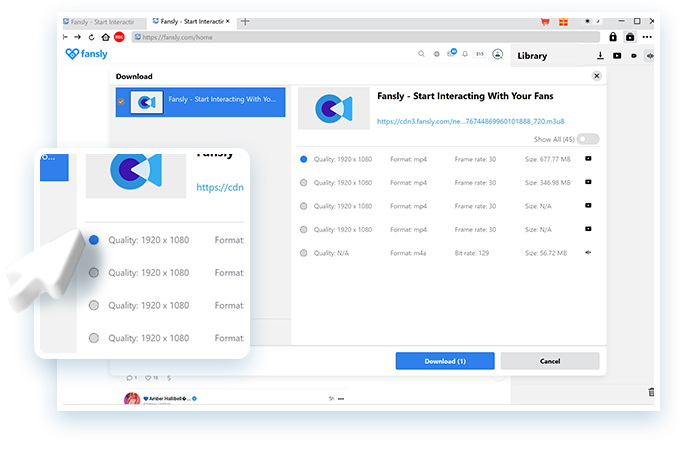Click the Format: m4a text

[408, 253]
